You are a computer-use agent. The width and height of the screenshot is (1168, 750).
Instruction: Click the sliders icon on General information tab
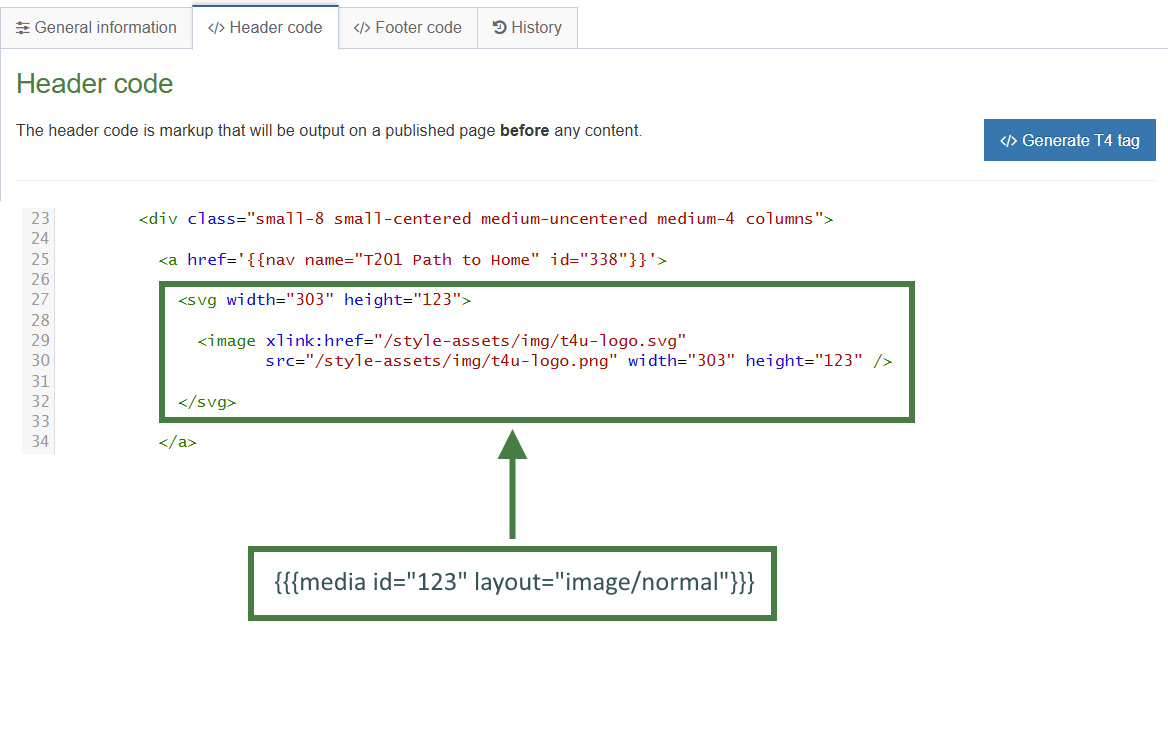coord(22,28)
